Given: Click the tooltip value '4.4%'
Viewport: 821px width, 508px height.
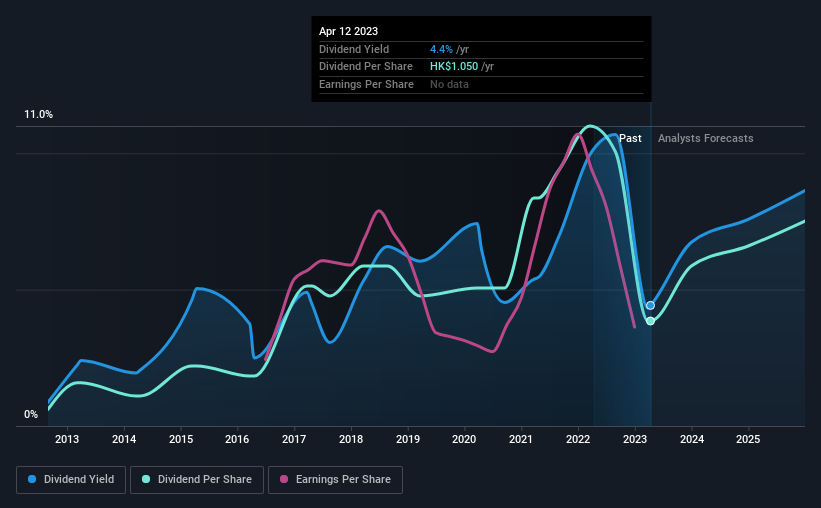Looking at the screenshot, I should (x=441, y=49).
